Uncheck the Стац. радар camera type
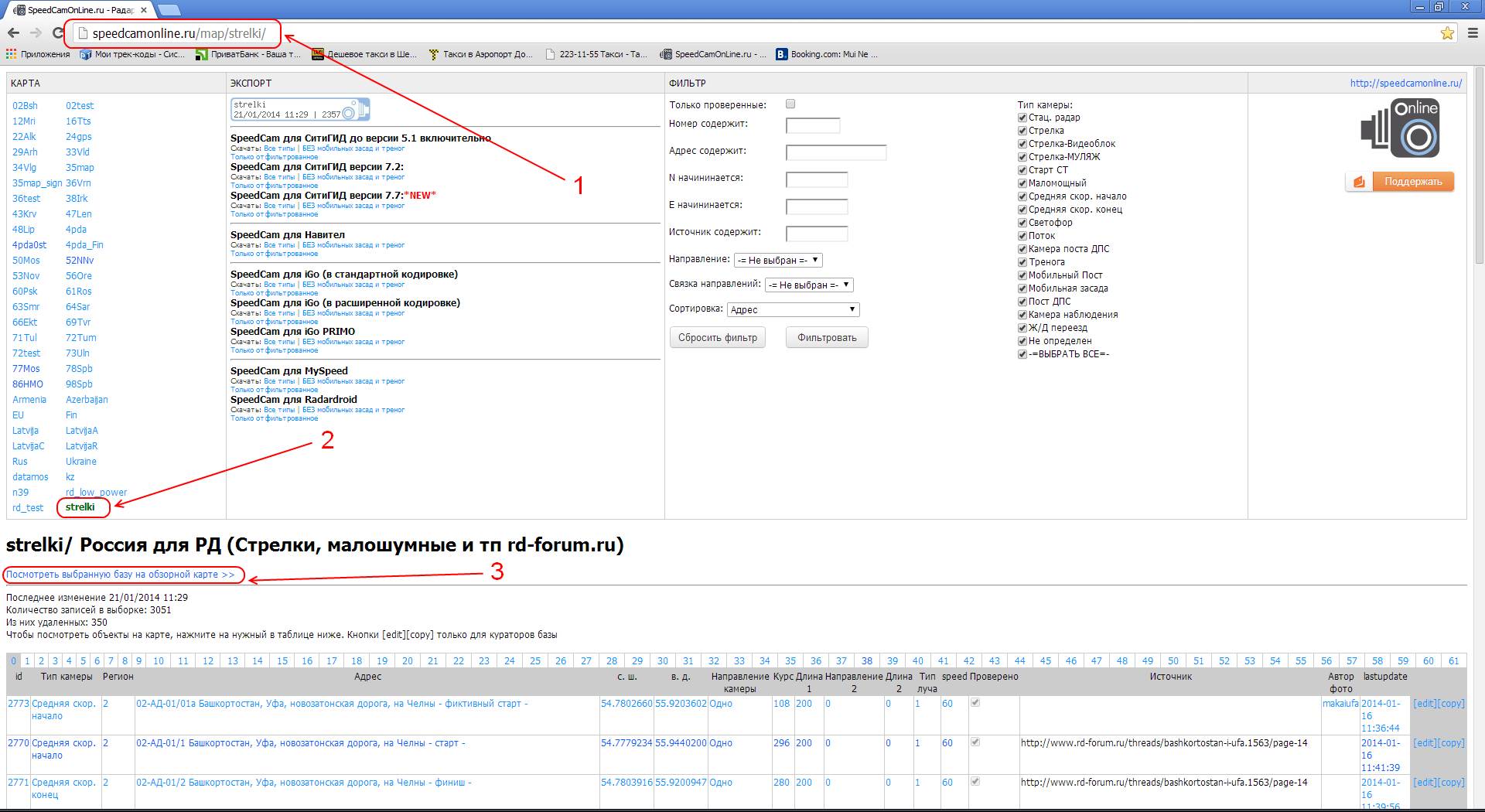 click(1022, 118)
